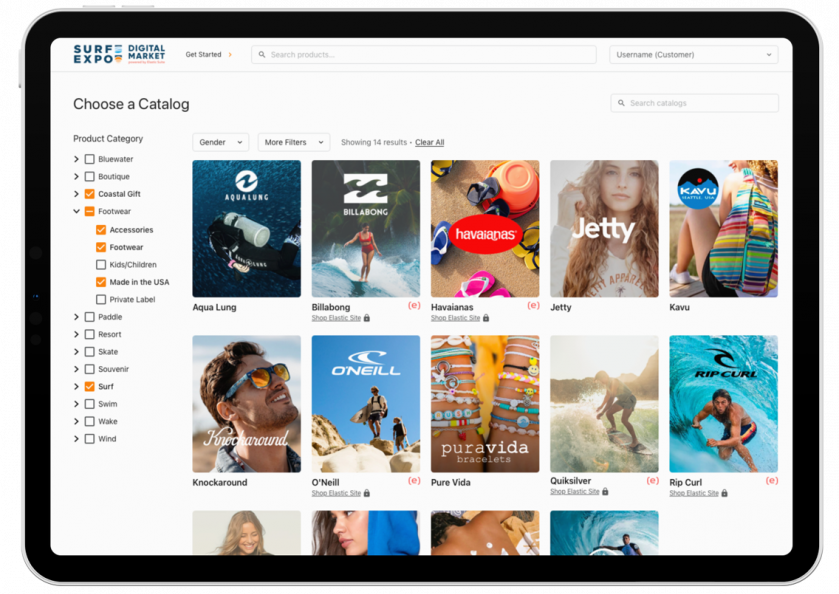Screen dimensions: 839x594
Task: Open Shop Elastic Site under Billabong
Action: [336, 318]
